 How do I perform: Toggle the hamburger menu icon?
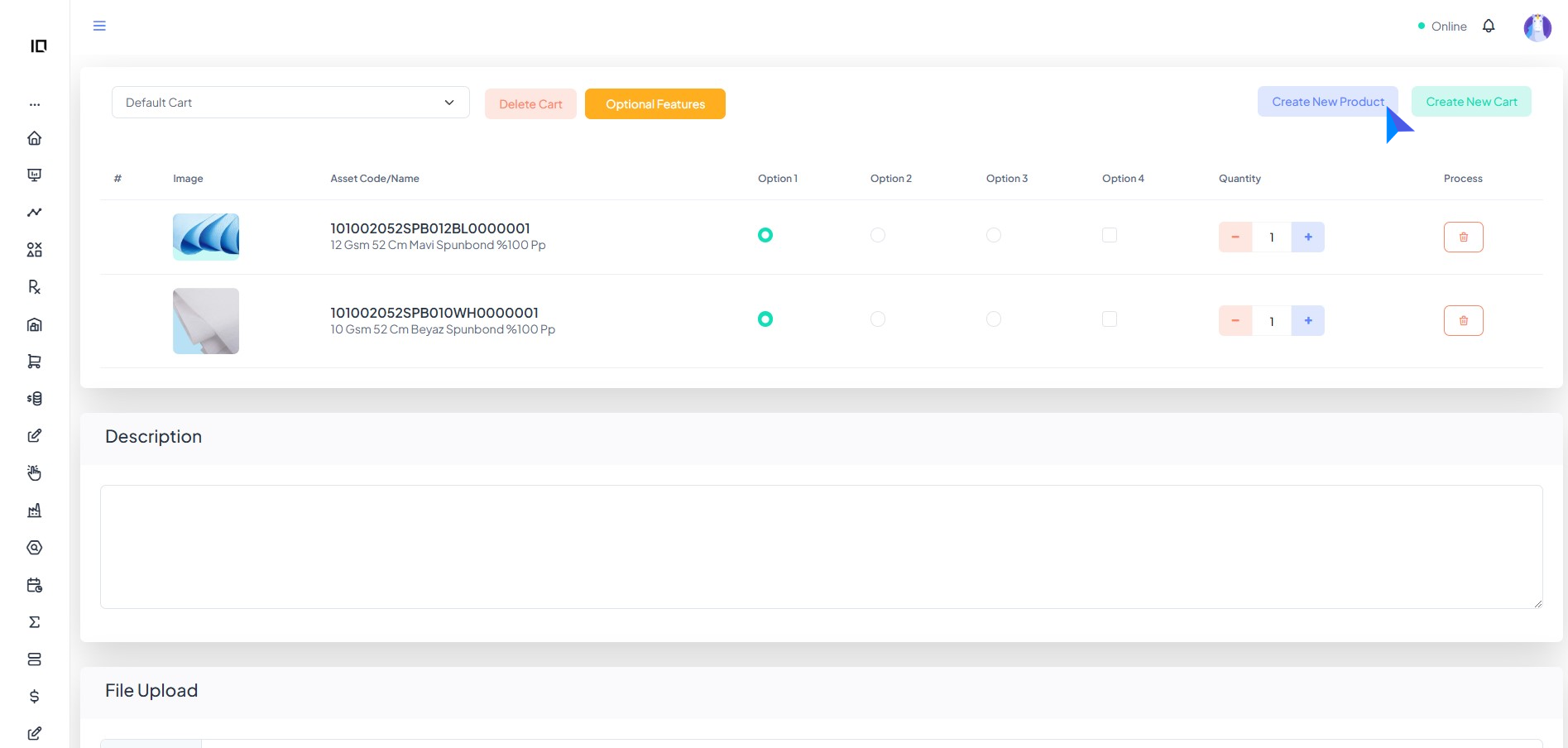pyautogui.click(x=99, y=26)
